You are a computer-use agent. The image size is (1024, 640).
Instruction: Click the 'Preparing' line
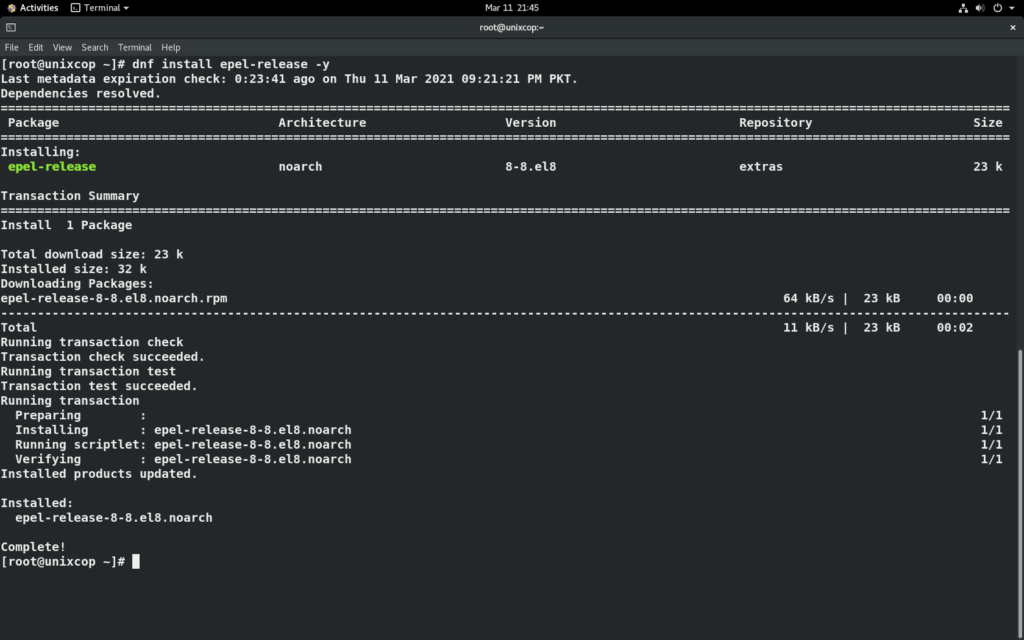pos(80,415)
